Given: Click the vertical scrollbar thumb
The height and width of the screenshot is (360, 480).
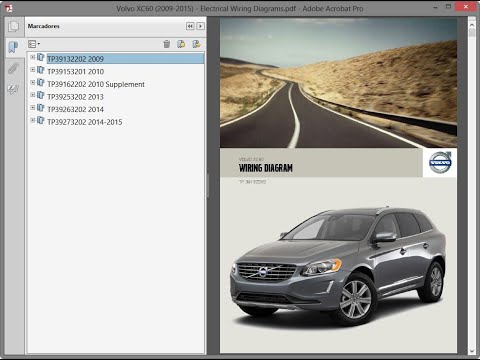Looking at the screenshot, I should tap(472, 33).
